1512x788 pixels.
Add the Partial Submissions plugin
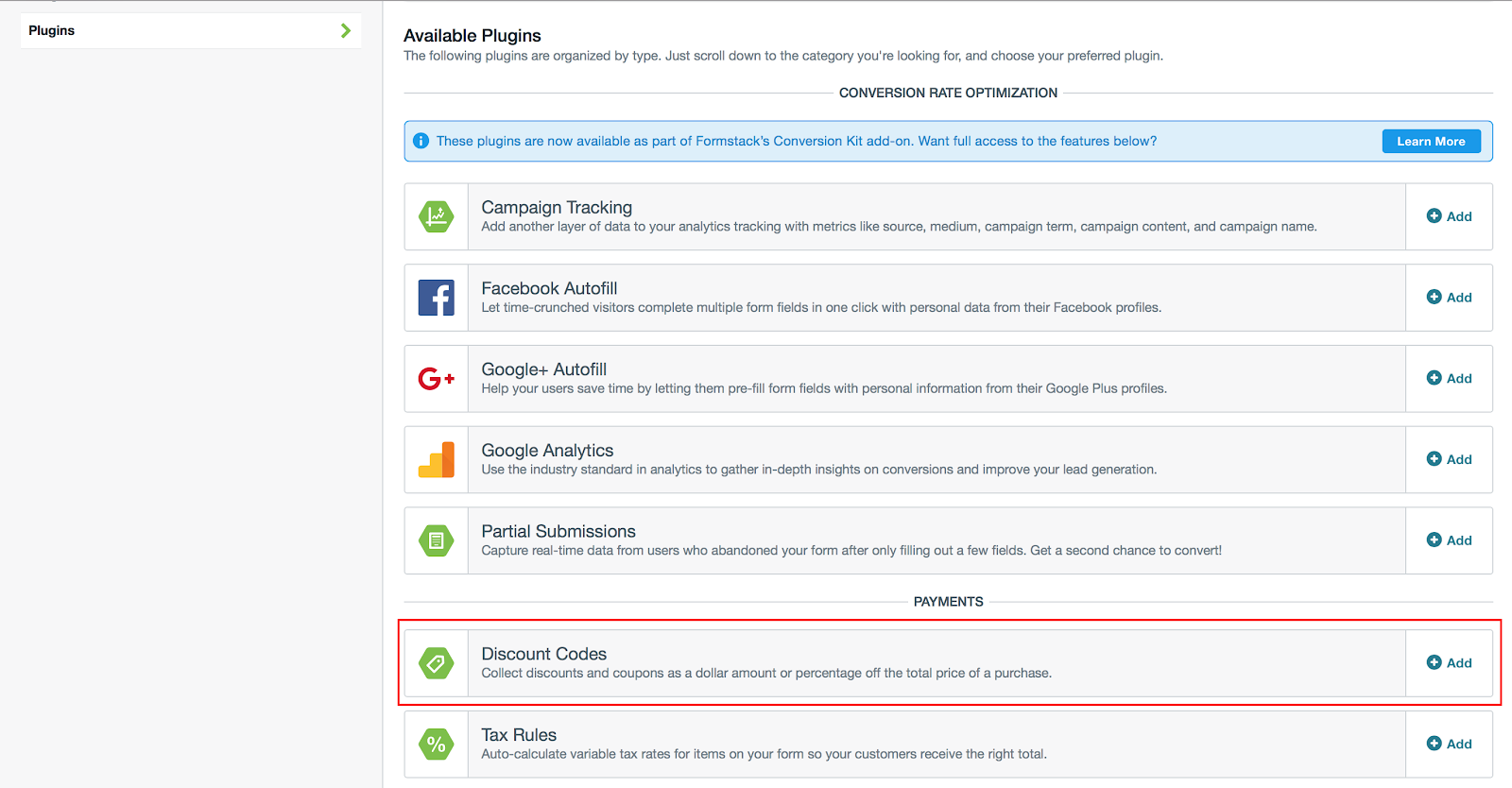tap(1449, 540)
